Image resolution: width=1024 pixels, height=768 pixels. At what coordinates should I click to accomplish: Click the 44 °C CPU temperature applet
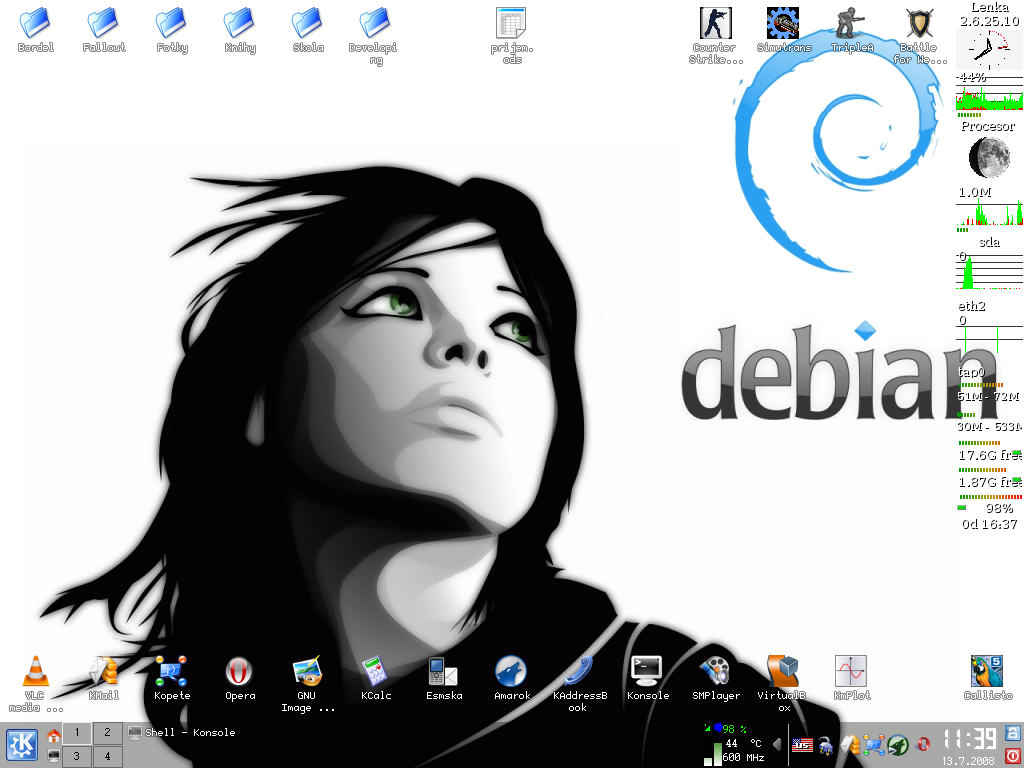click(x=743, y=743)
